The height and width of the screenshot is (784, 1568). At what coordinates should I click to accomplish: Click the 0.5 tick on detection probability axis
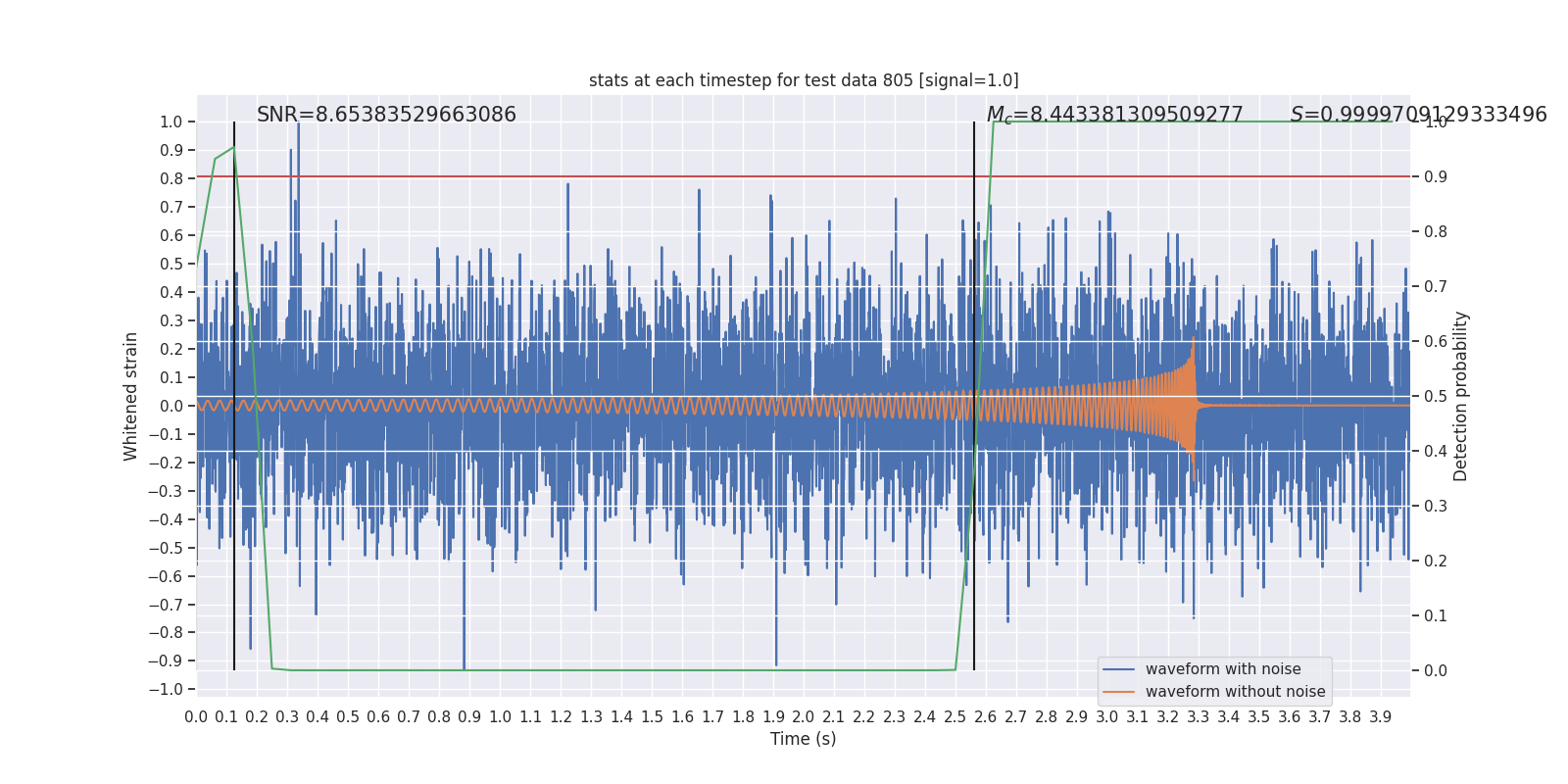point(1436,396)
